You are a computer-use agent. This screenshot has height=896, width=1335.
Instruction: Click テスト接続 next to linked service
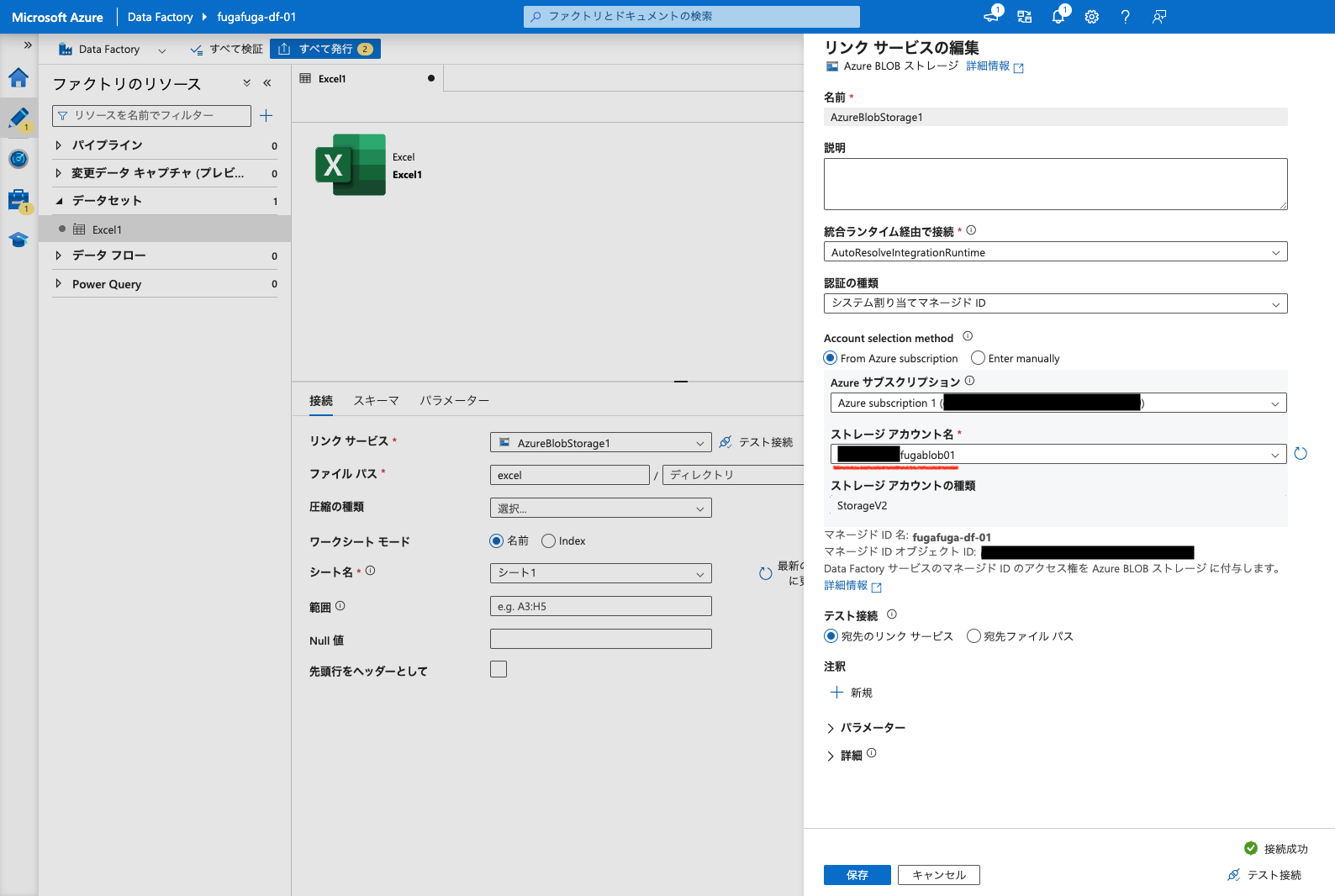[756, 442]
